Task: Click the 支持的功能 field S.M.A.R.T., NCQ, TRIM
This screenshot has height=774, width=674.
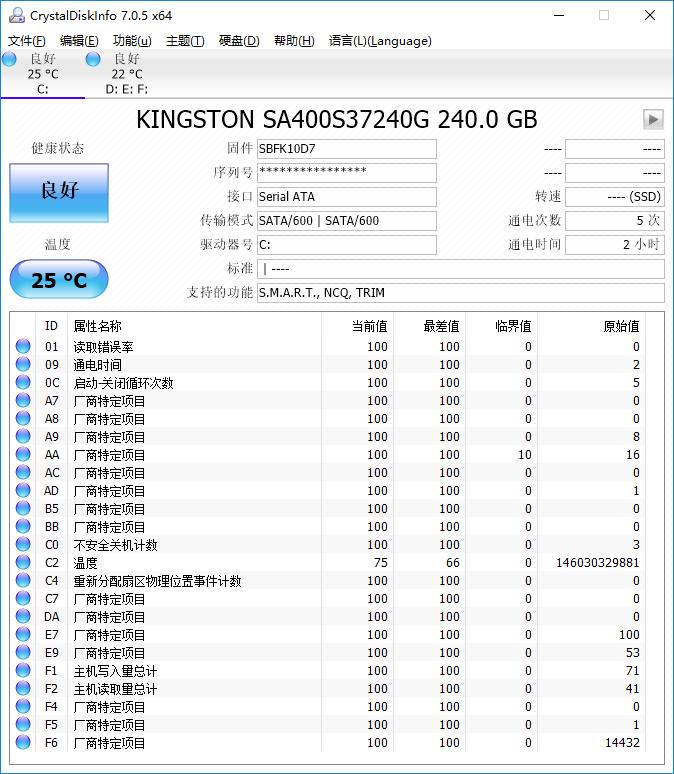Action: tap(461, 293)
